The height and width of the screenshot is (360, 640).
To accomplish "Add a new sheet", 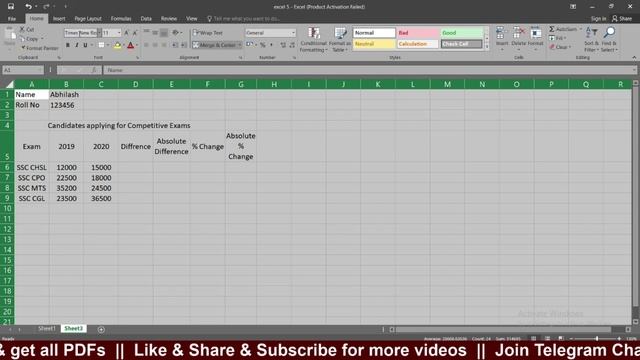I will tap(101, 329).
